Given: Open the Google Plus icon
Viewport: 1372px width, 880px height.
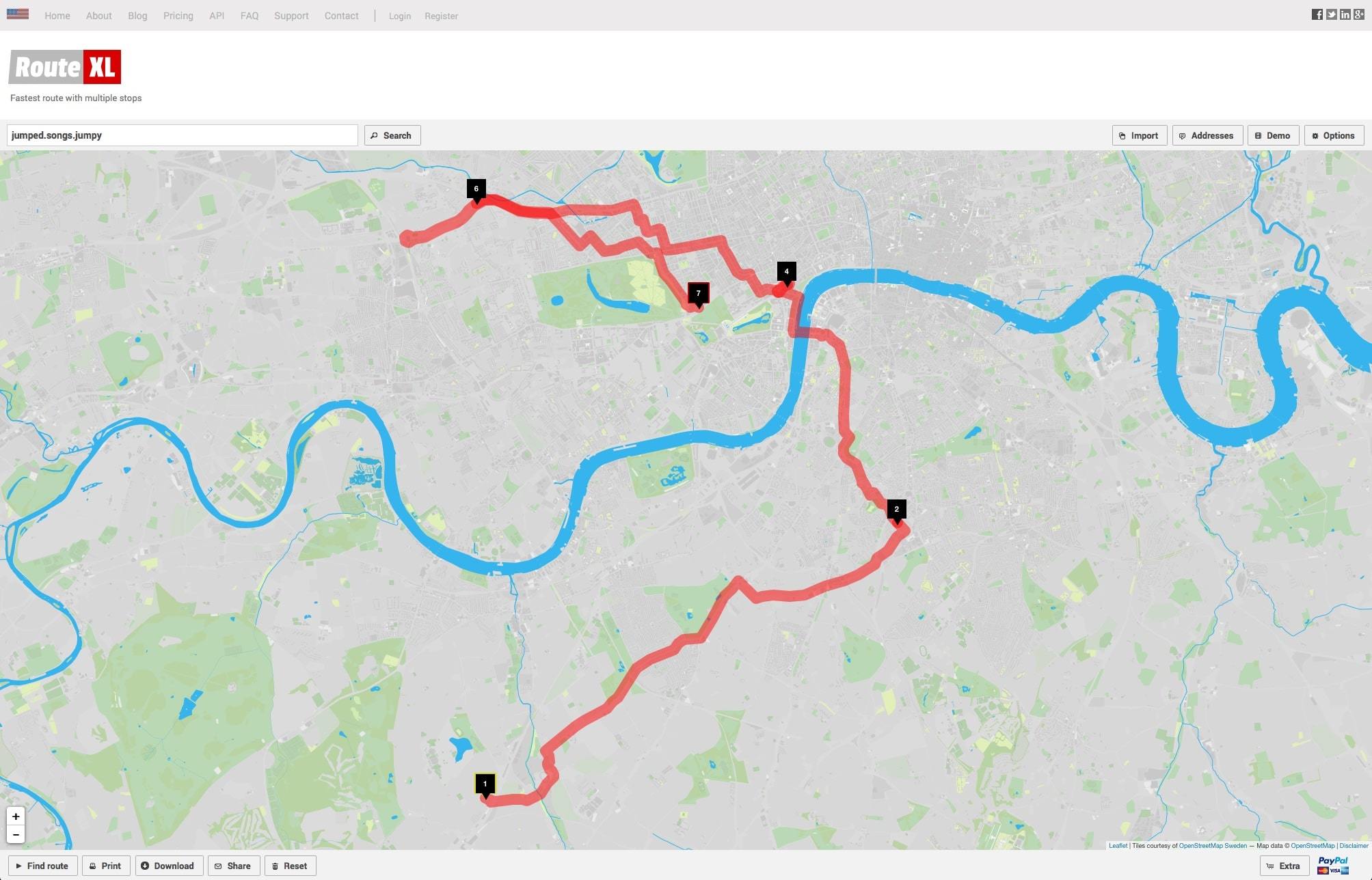Looking at the screenshot, I should 1359,15.
